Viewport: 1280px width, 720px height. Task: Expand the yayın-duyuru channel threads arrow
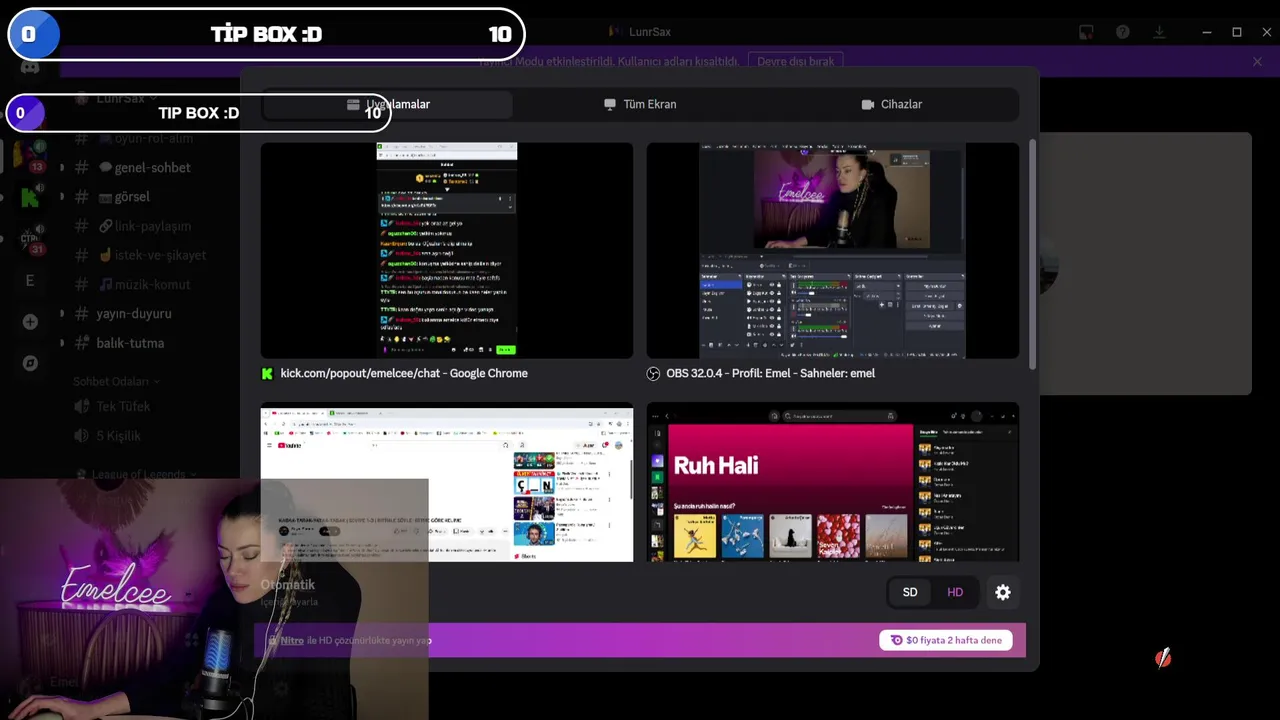point(63,313)
